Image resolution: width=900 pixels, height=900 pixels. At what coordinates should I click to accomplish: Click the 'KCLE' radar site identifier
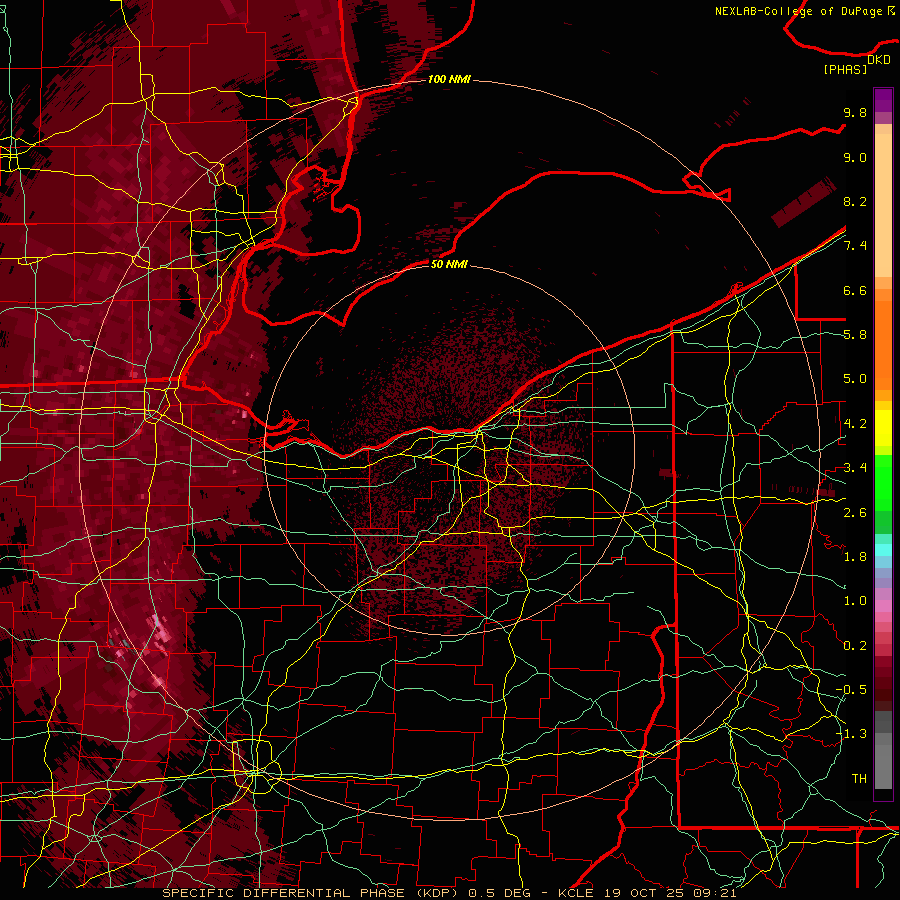[577, 893]
